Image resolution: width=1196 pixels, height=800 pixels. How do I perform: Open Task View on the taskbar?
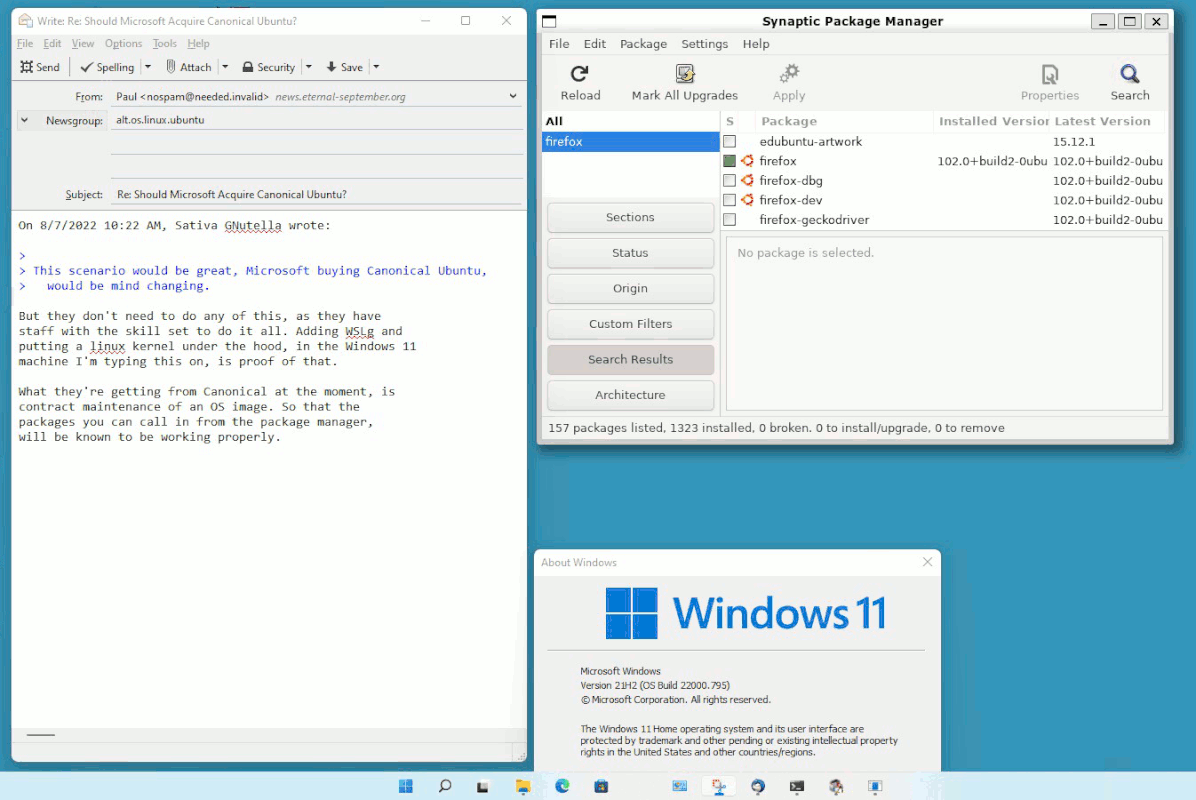tap(483, 786)
